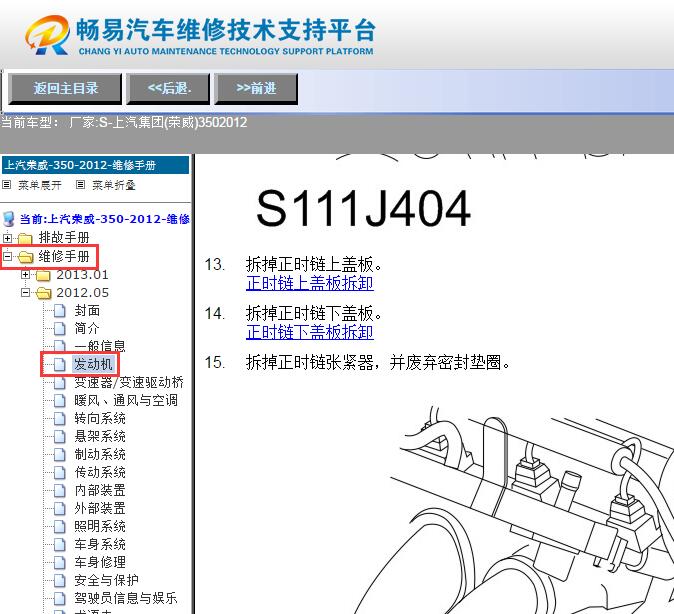Click the 当前:上汽荣威-350-2012-维修 root node

[104, 219]
